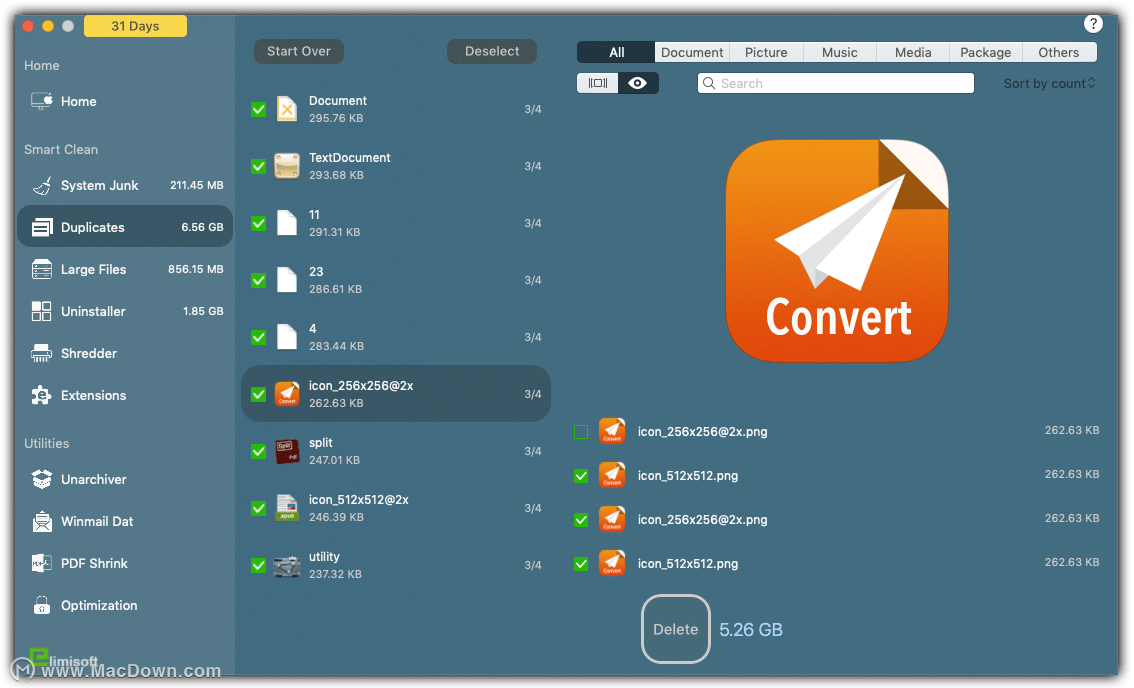This screenshot has width=1134, height=688.
Task: Click the Start Over button
Action: (299, 51)
